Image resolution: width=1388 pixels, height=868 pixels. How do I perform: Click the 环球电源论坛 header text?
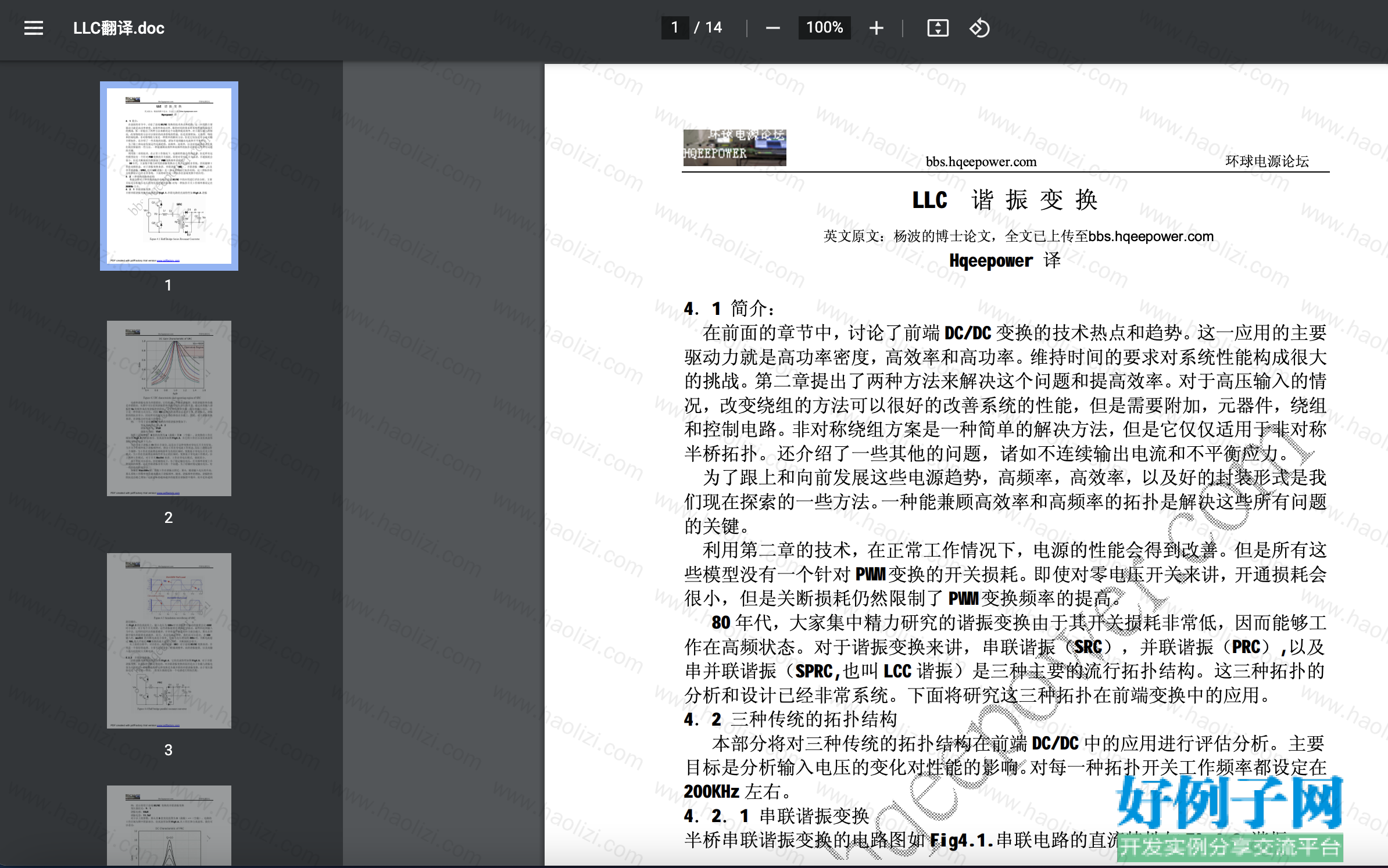[1267, 161]
